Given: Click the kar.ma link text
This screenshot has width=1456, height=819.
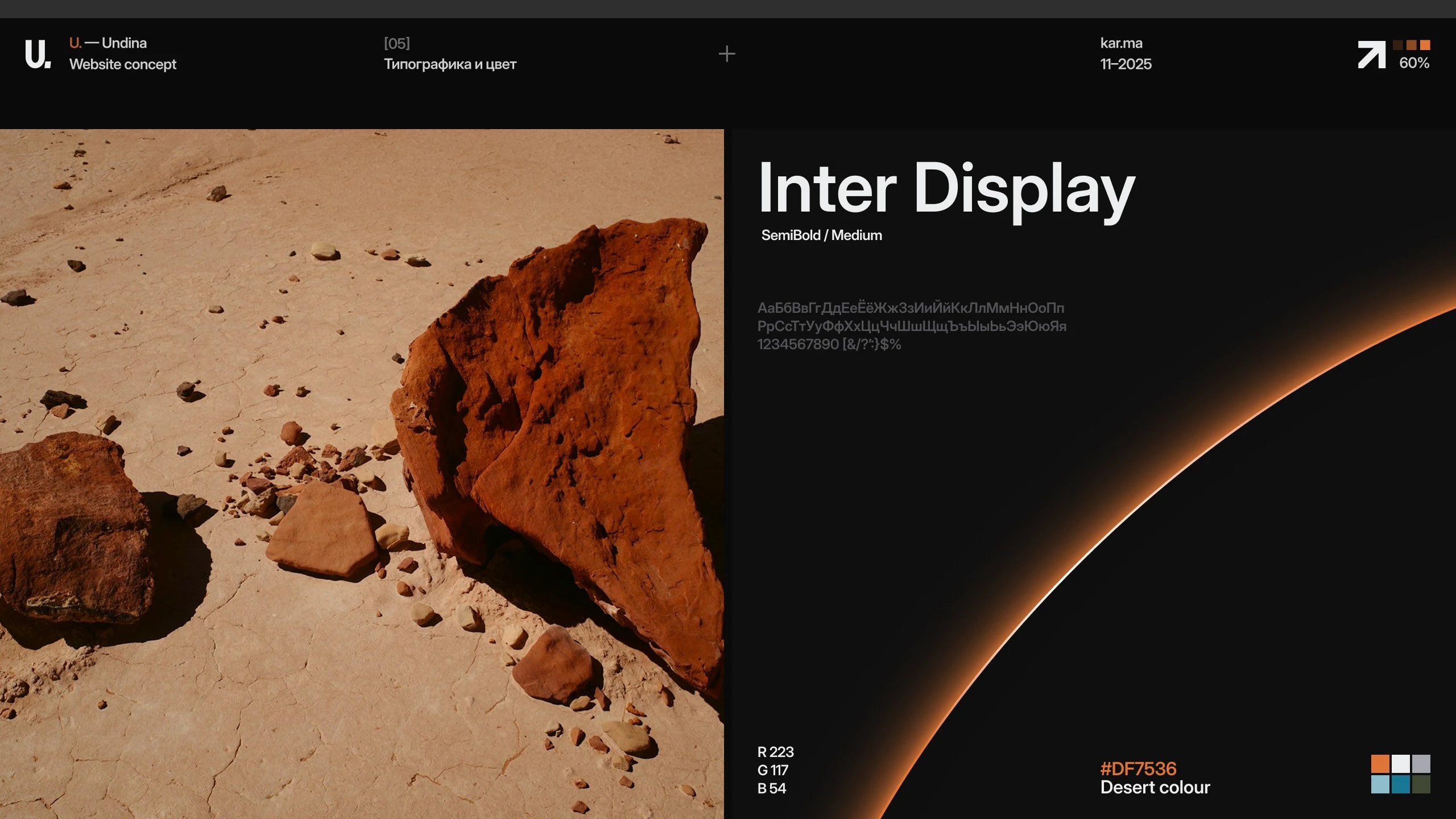Looking at the screenshot, I should point(1121,43).
